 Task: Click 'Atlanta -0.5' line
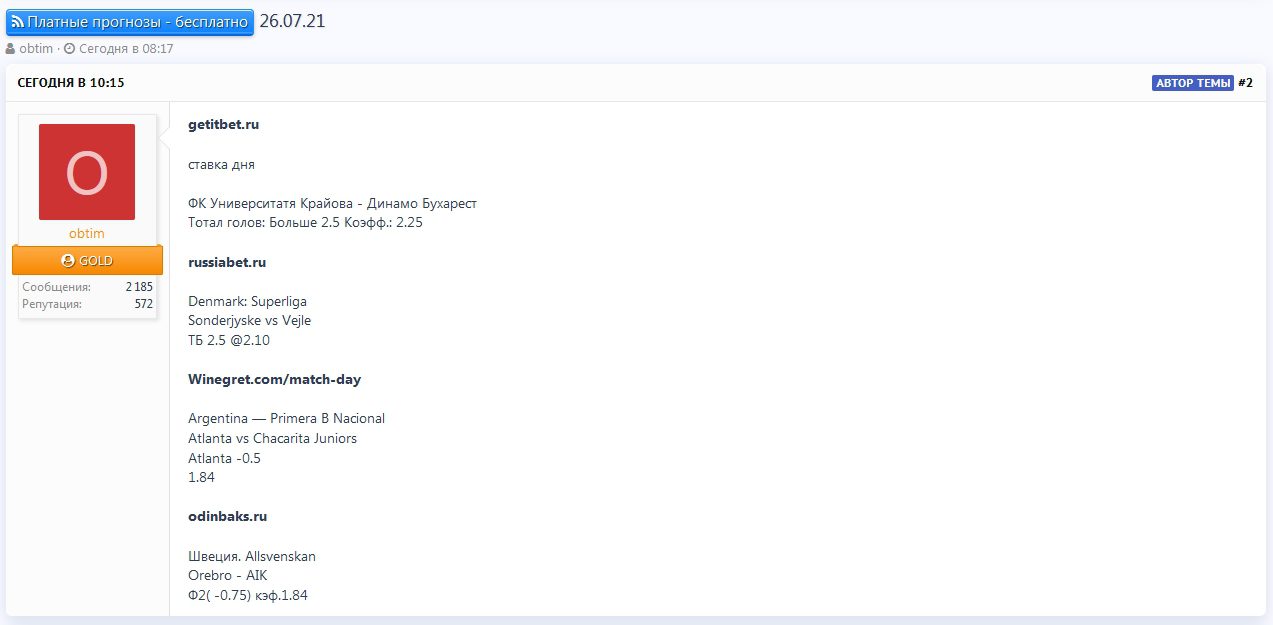(x=224, y=458)
